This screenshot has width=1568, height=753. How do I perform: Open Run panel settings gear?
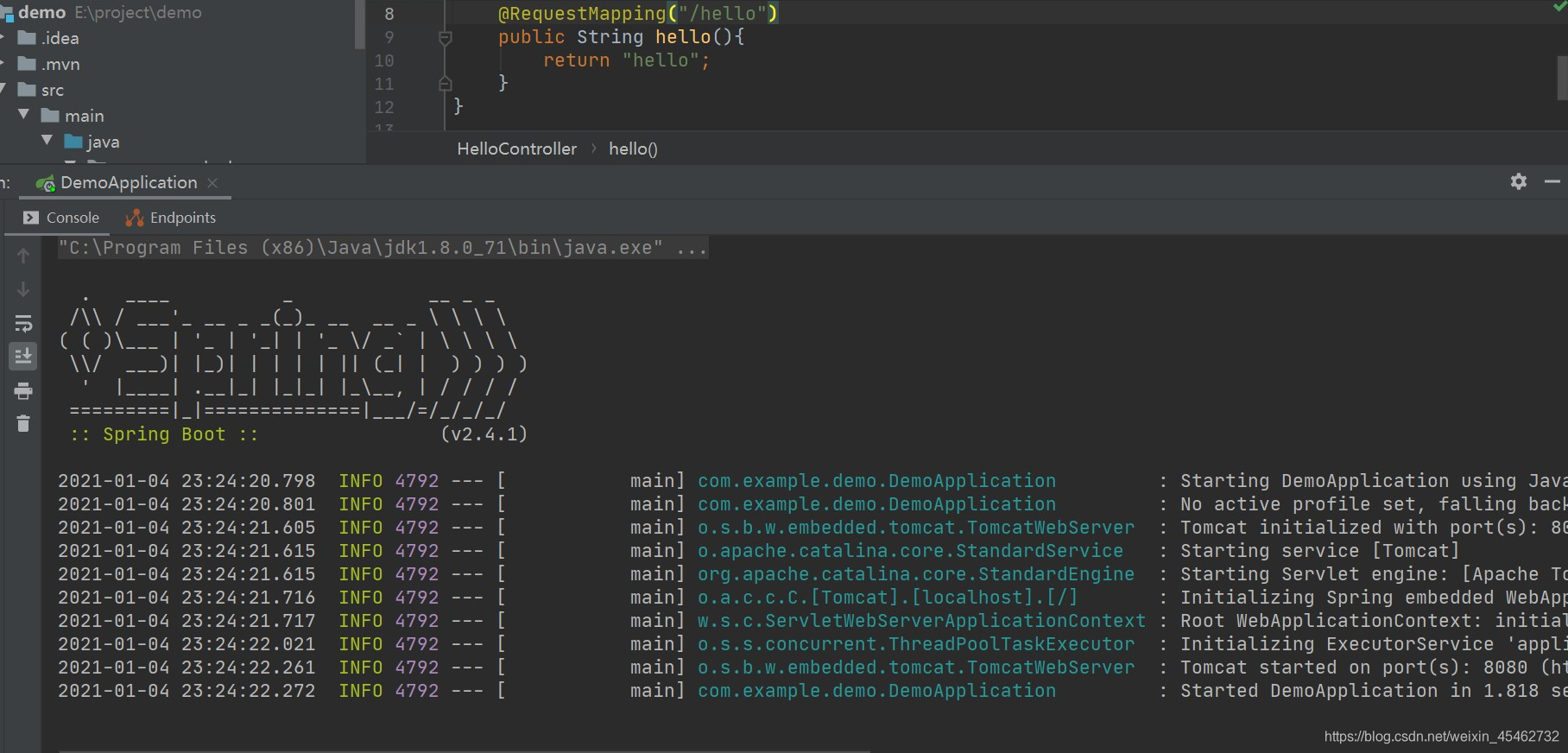point(1519,181)
